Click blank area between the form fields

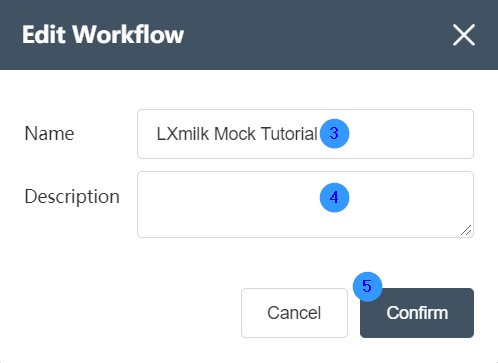coord(305,165)
